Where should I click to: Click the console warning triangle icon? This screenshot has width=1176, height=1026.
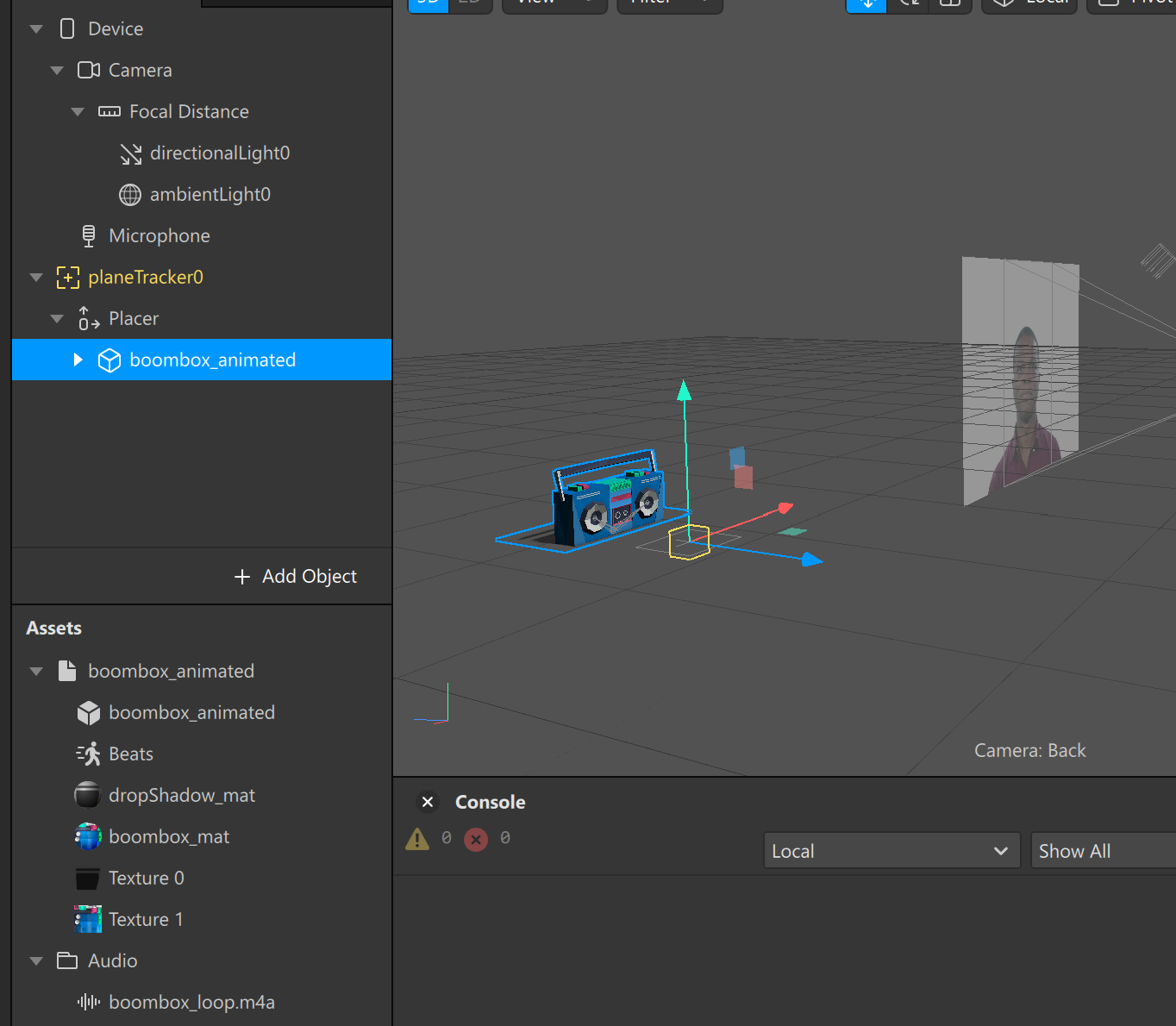click(x=417, y=839)
